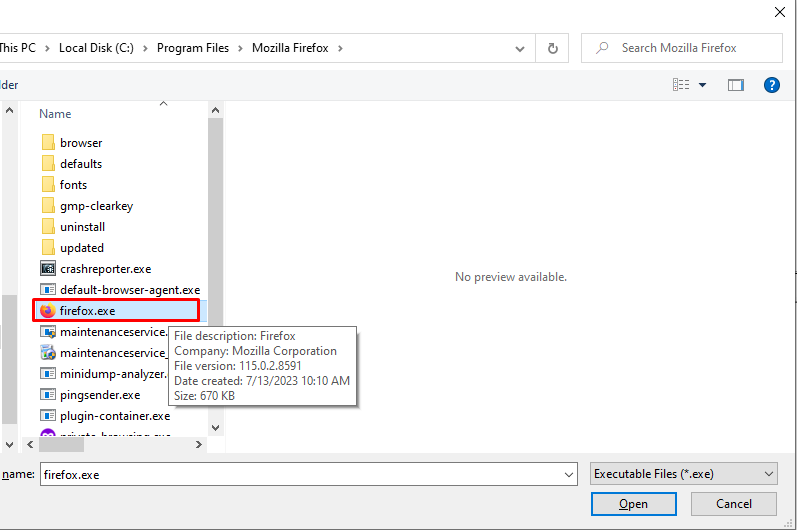797x530 pixels.
Task: Expand the address bar history dropdown
Action: (x=520, y=49)
